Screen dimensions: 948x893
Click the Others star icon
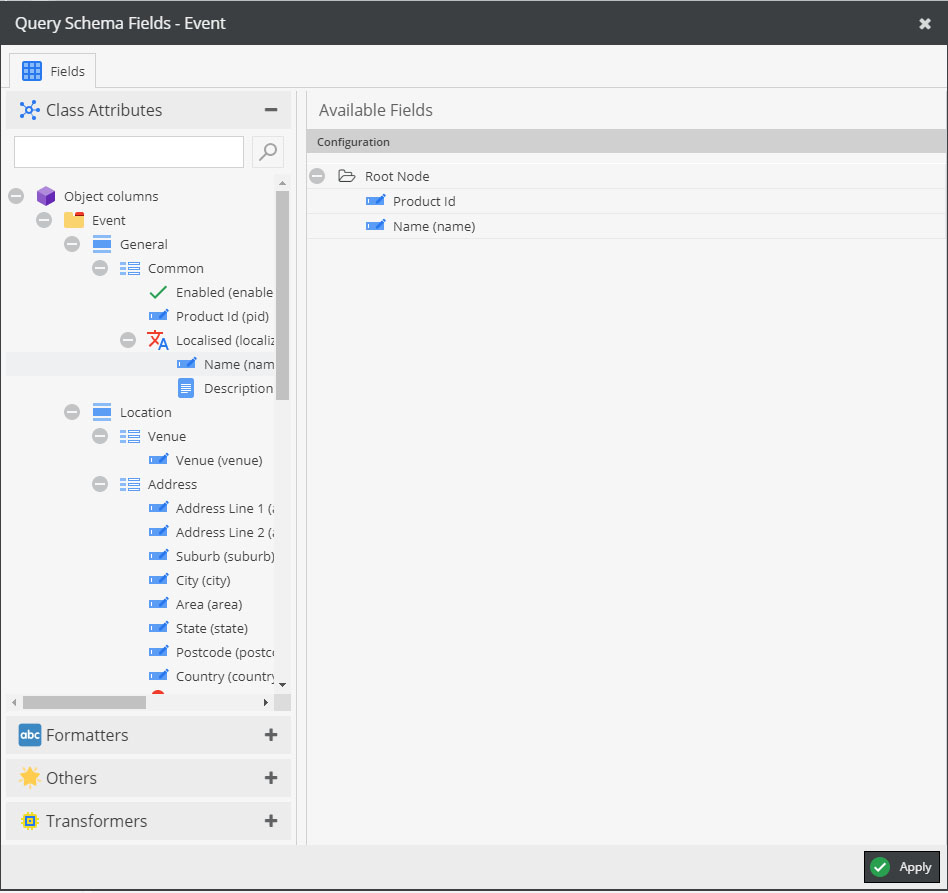point(30,778)
